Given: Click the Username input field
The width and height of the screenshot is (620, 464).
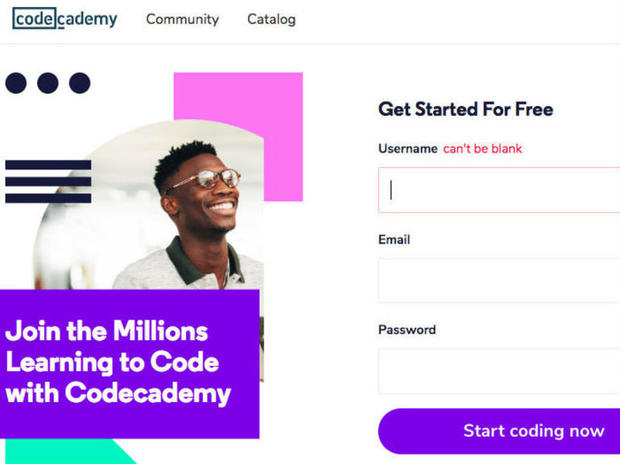Looking at the screenshot, I should click(x=499, y=190).
